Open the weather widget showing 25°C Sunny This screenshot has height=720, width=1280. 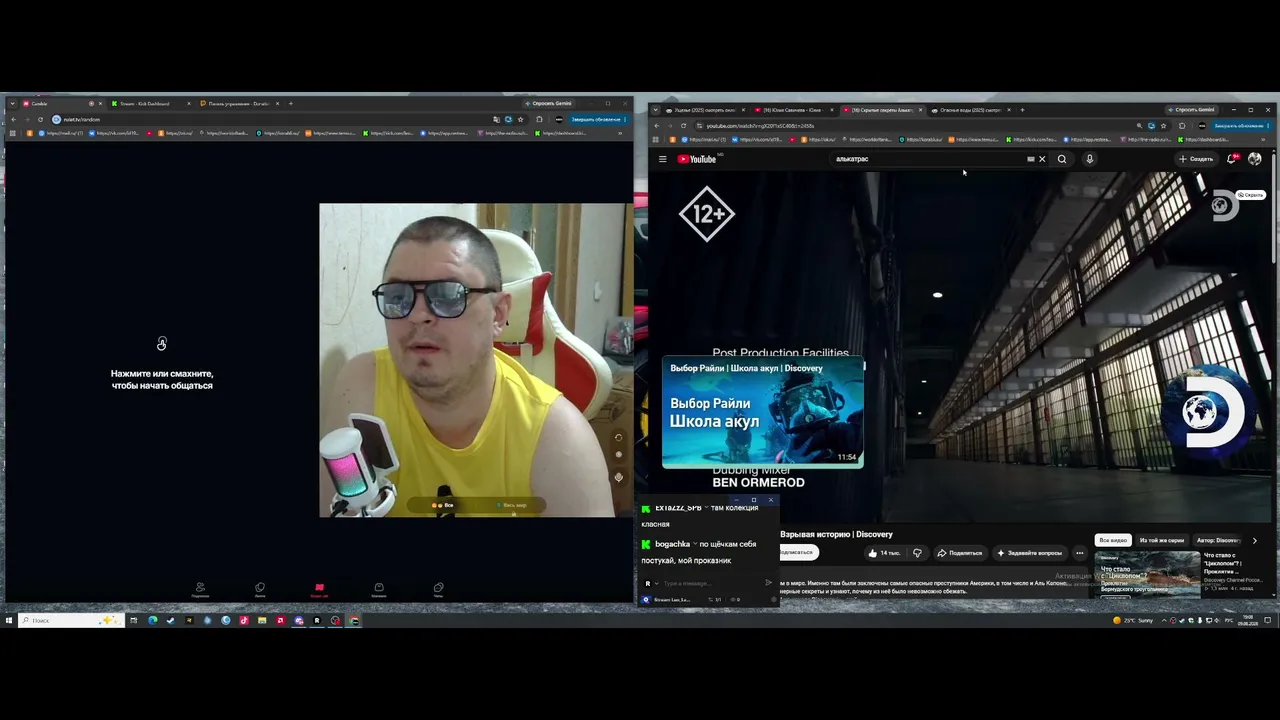[1133, 620]
